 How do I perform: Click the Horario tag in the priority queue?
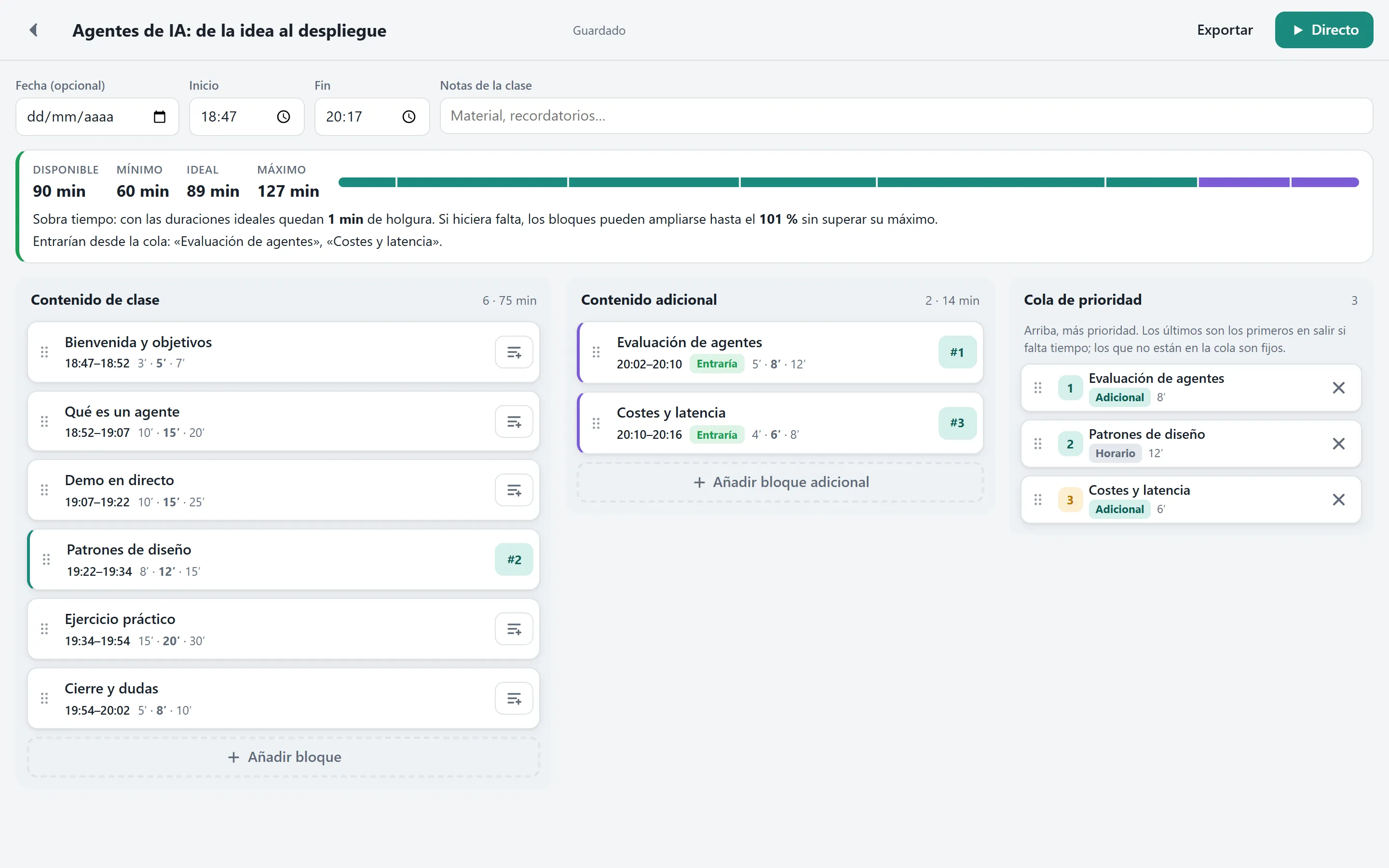1115,453
